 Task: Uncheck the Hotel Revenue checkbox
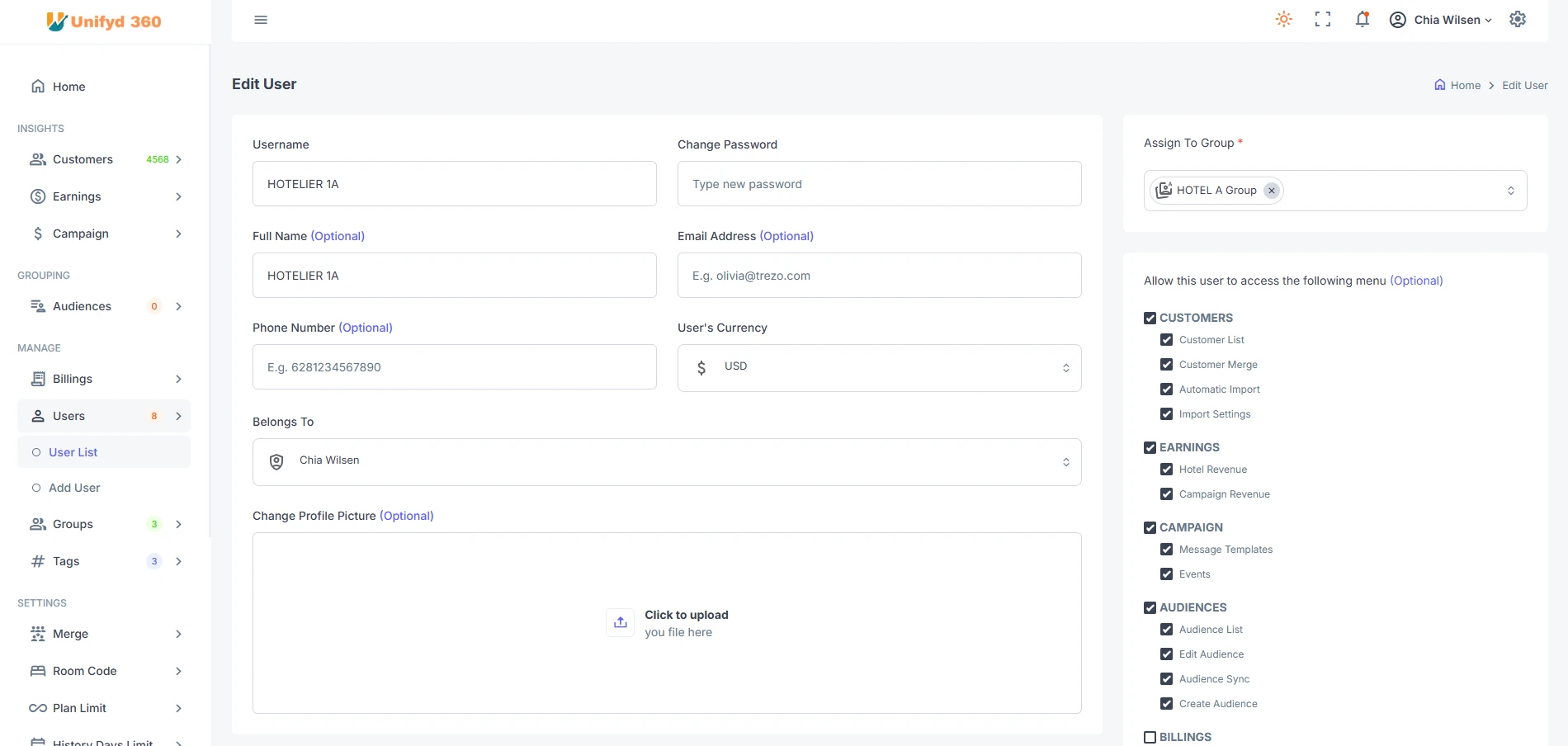coord(1166,470)
